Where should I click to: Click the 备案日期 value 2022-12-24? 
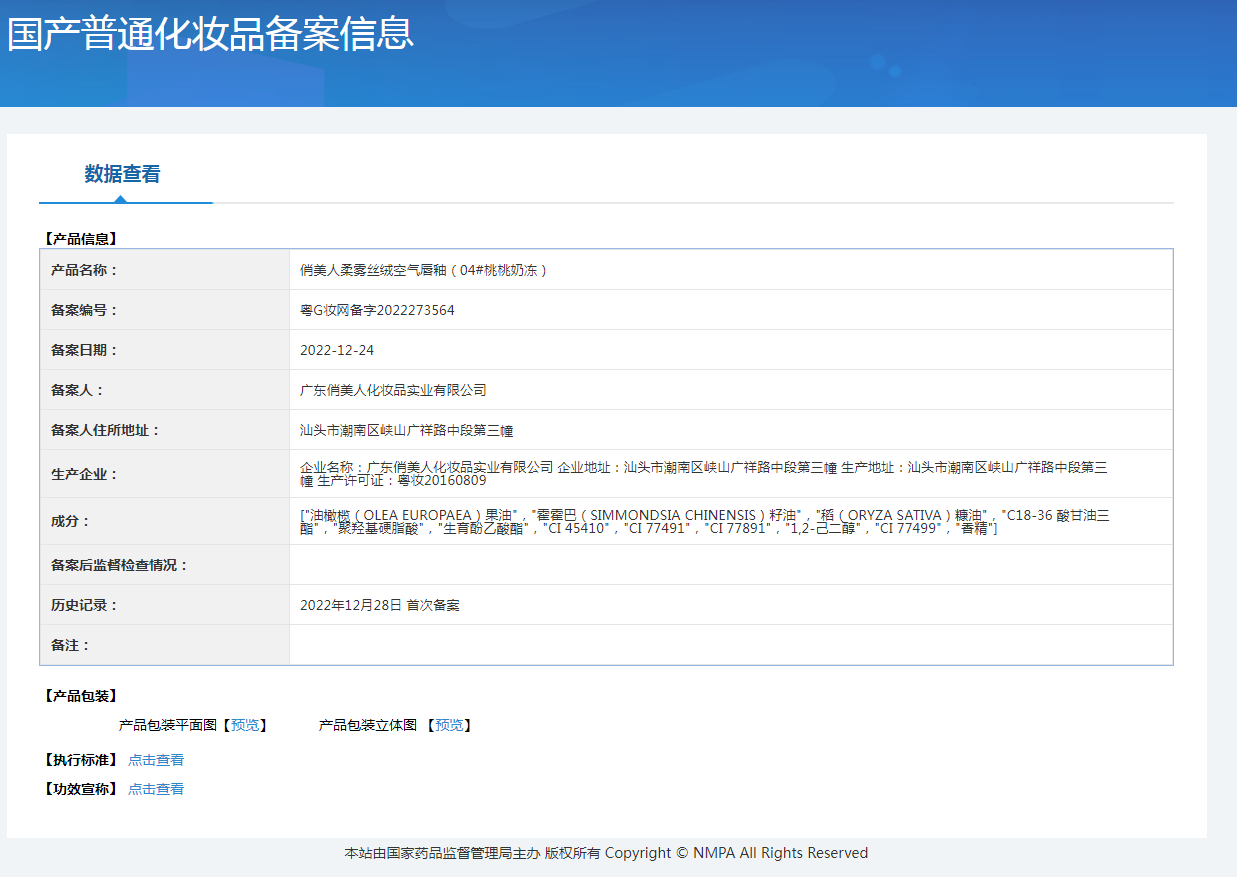tap(337, 350)
